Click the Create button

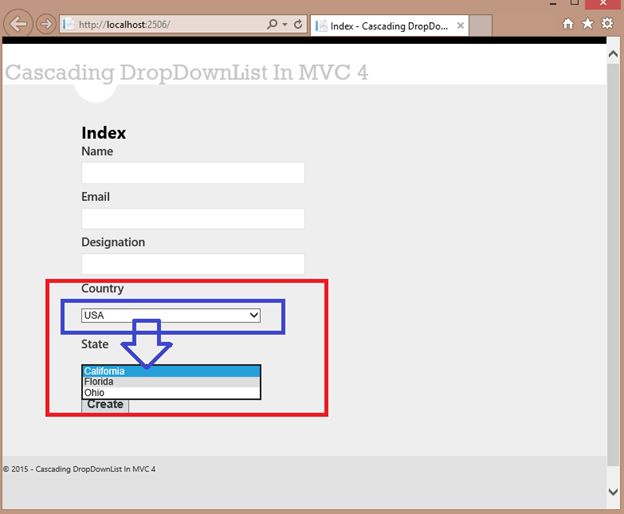(x=105, y=405)
